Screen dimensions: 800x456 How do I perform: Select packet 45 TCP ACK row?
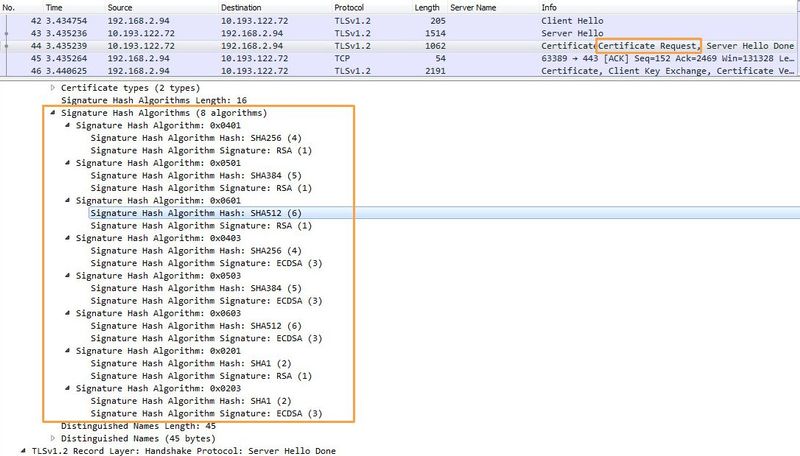[x=400, y=58]
